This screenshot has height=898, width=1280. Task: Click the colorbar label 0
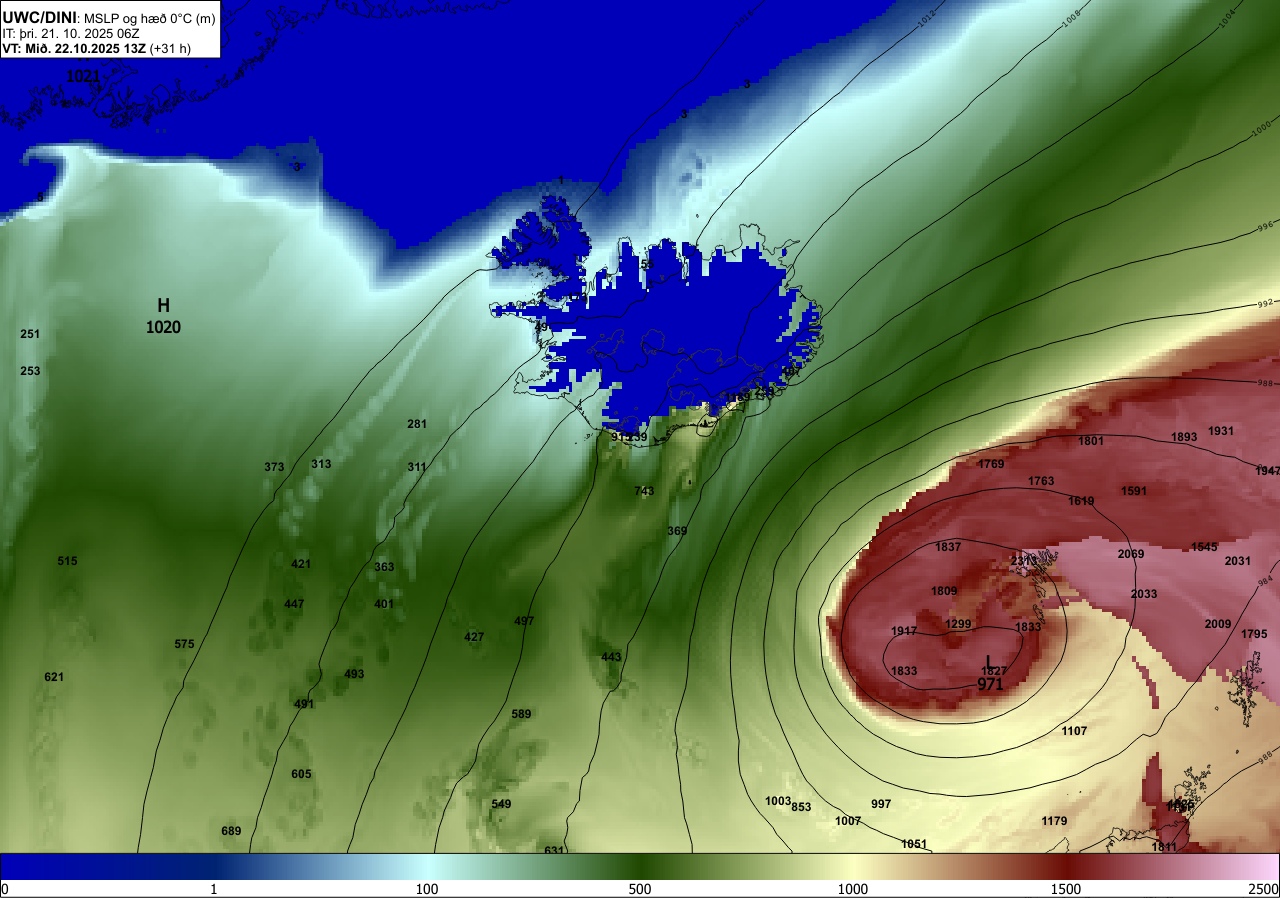[x=5, y=889]
